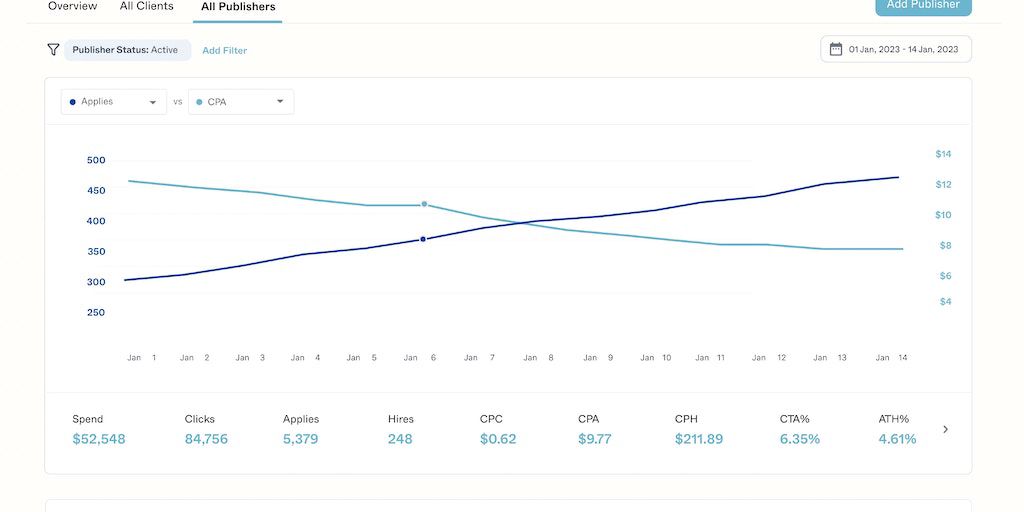
Task: Click the Add Filter link
Action: coord(225,50)
